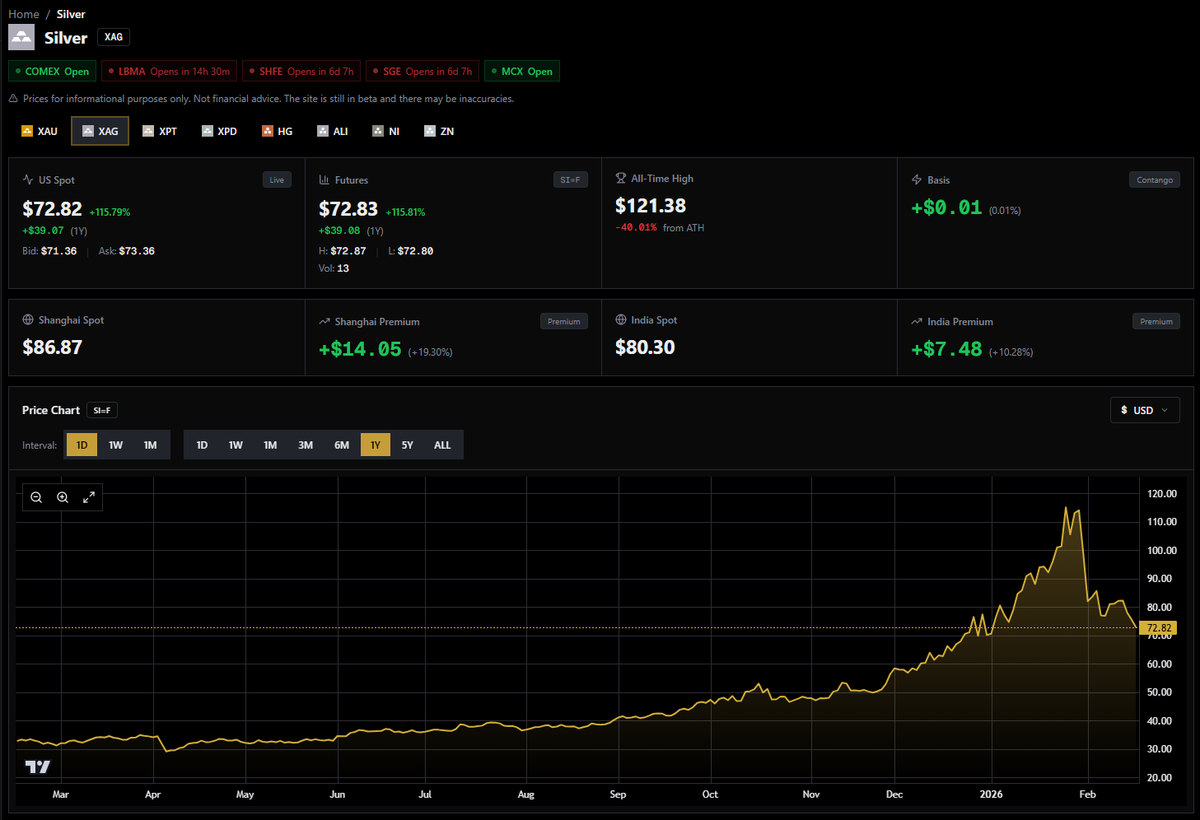Click the TradingView logo in the chart
This screenshot has width=1200, height=820.
coord(38,767)
